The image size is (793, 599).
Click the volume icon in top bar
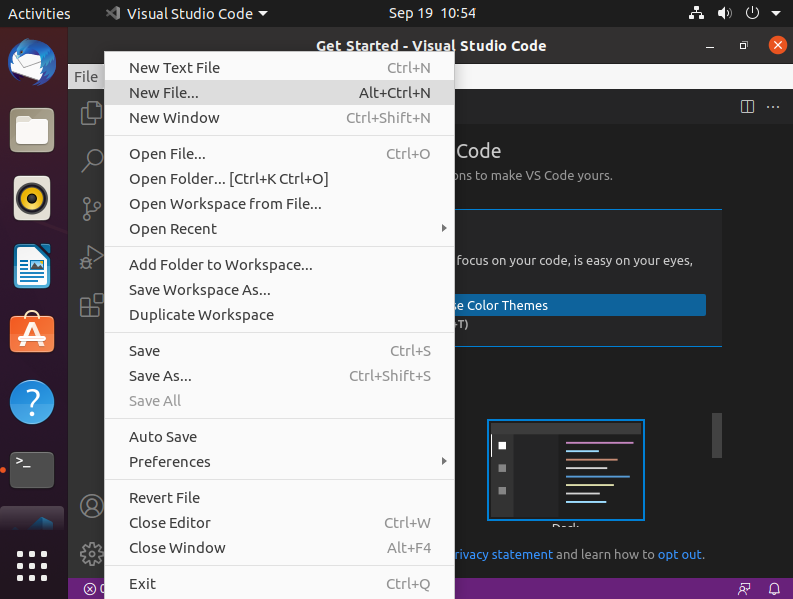click(724, 13)
